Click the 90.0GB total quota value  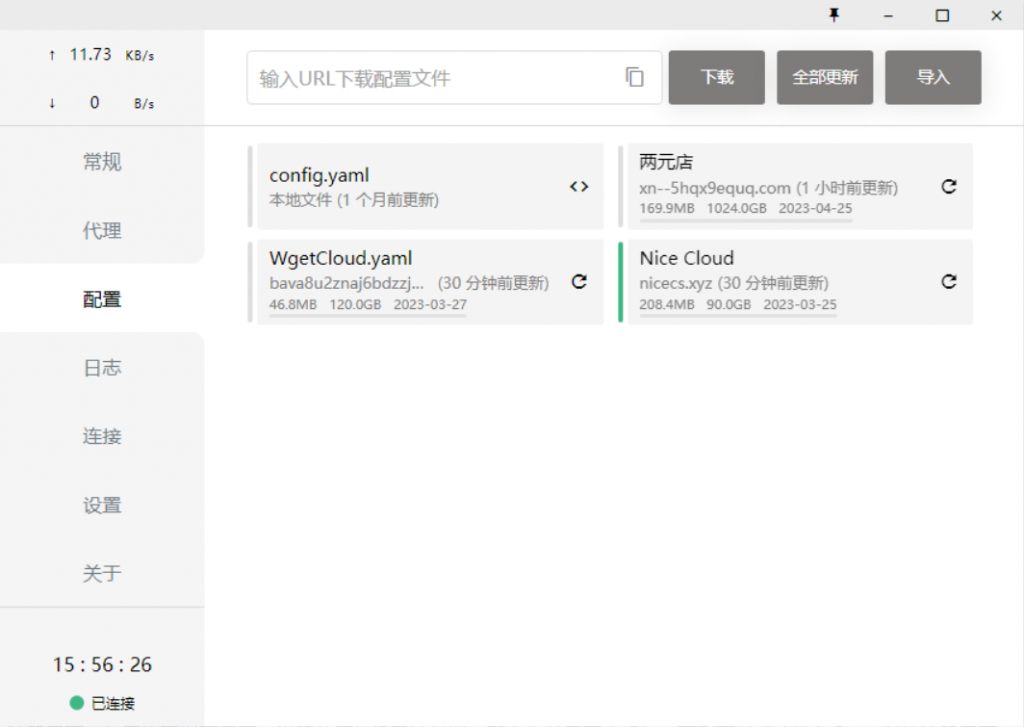coord(728,304)
